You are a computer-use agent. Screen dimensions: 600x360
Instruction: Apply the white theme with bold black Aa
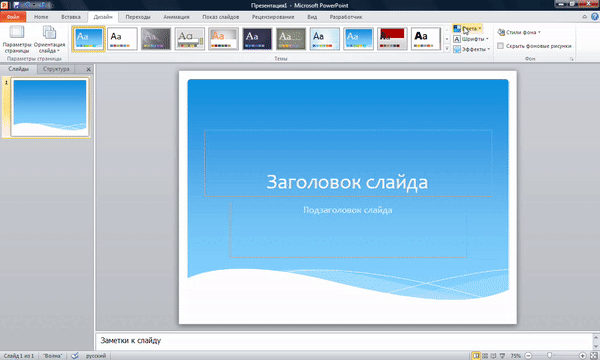pyautogui.click(x=426, y=39)
